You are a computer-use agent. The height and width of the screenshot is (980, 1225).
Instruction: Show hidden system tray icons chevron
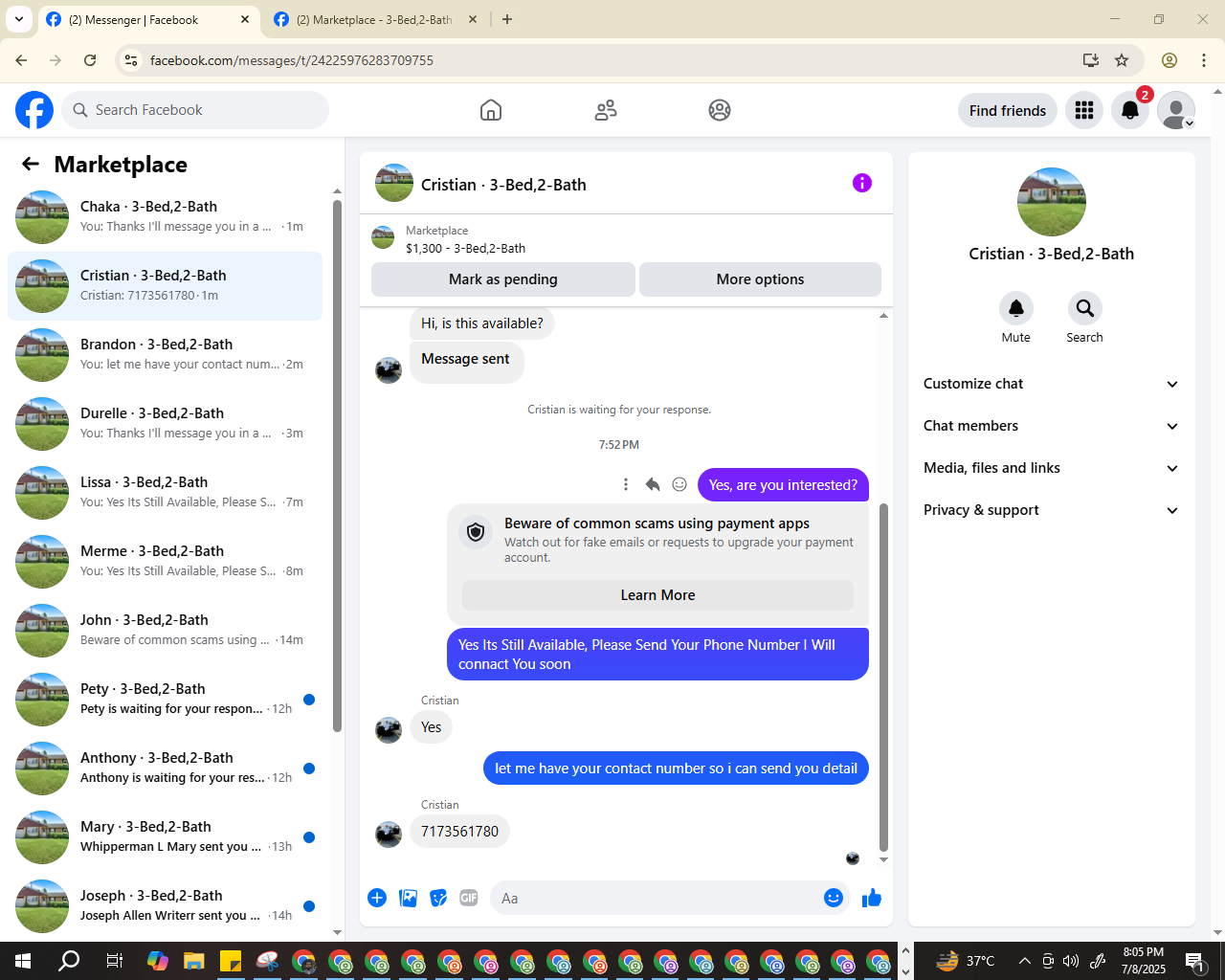(1025, 961)
